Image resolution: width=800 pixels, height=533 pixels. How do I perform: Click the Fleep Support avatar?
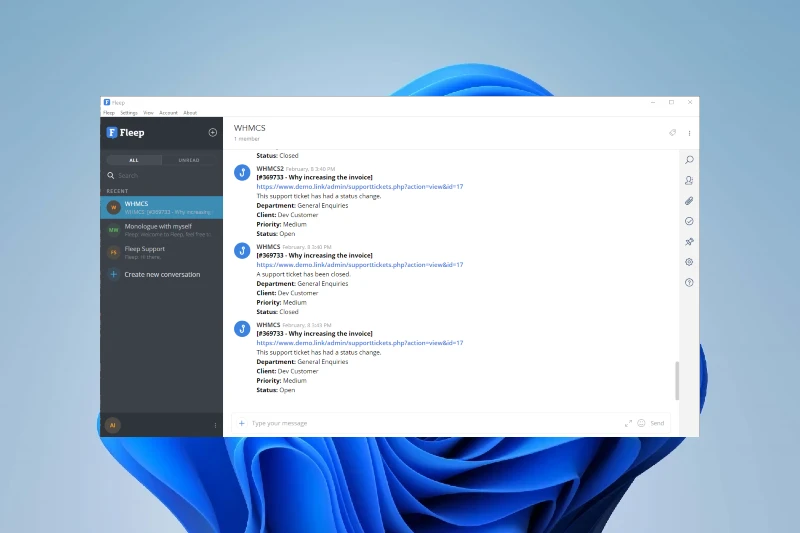tap(114, 252)
